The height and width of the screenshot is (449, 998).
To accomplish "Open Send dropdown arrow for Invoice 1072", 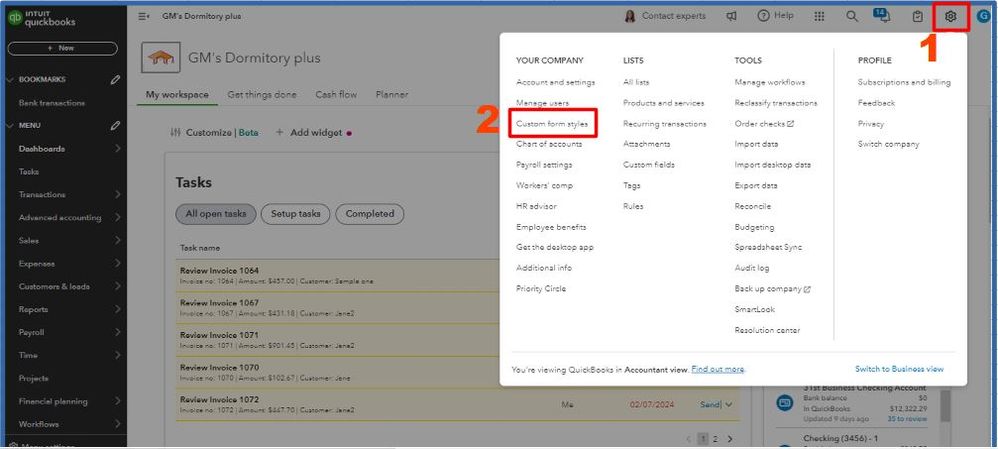I will [x=729, y=404].
